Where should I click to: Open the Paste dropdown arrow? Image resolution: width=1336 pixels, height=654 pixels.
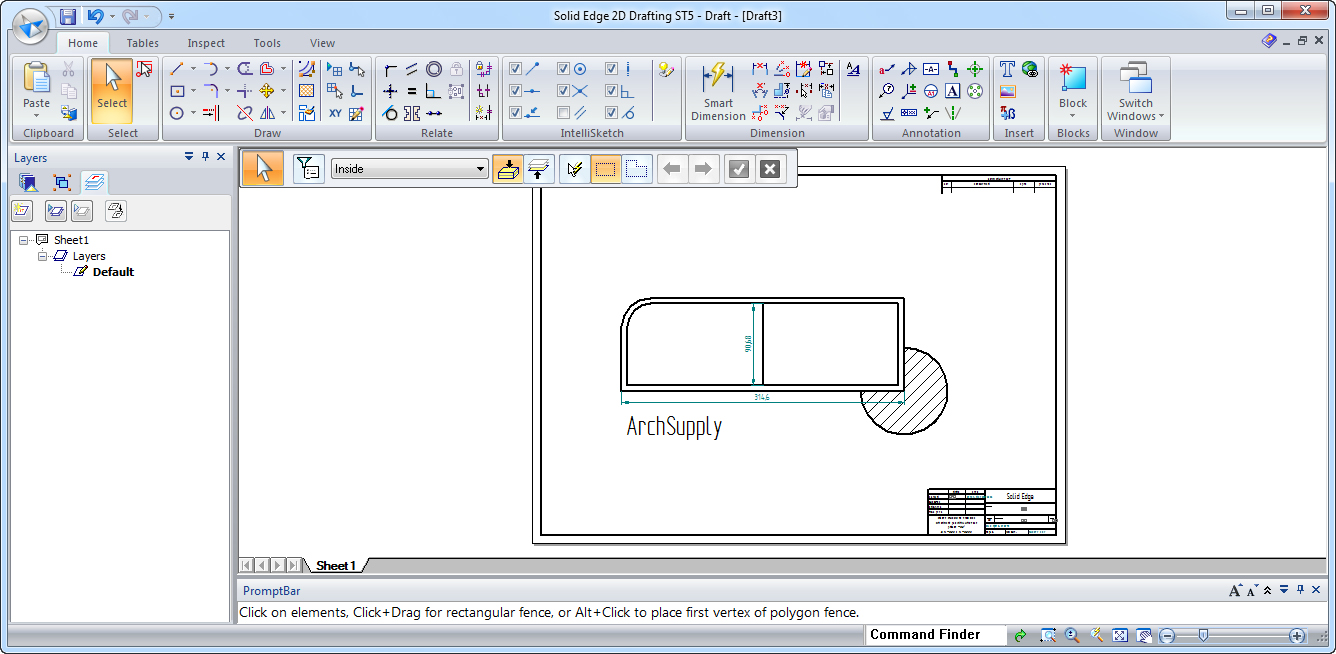pos(37,115)
